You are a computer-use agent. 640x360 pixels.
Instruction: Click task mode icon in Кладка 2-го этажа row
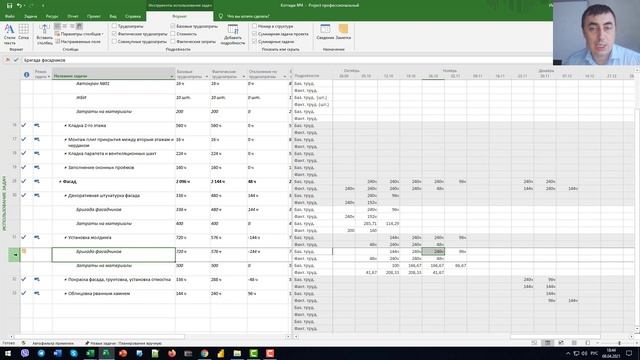(x=37, y=125)
